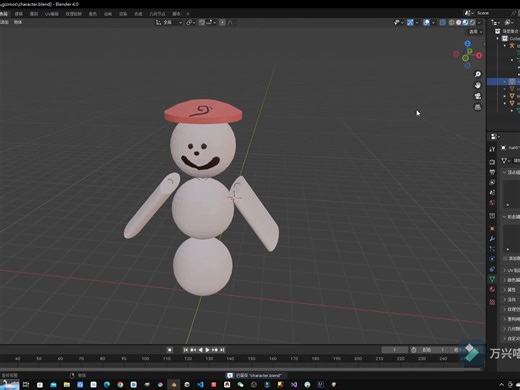Toggle camera view with the camera icon
The image size is (520, 390).
pyautogui.click(x=478, y=96)
